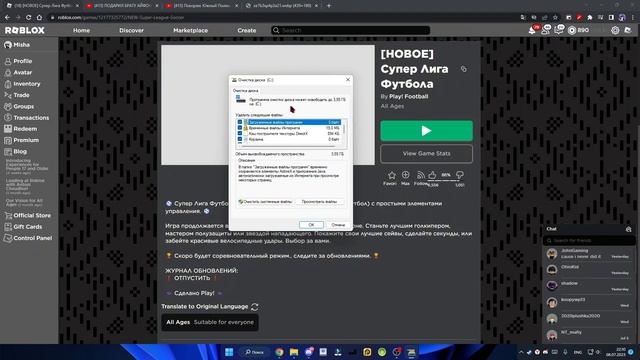Click the Roblox logo
Image resolution: width=640 pixels, height=360 pixels.
coord(24,30)
